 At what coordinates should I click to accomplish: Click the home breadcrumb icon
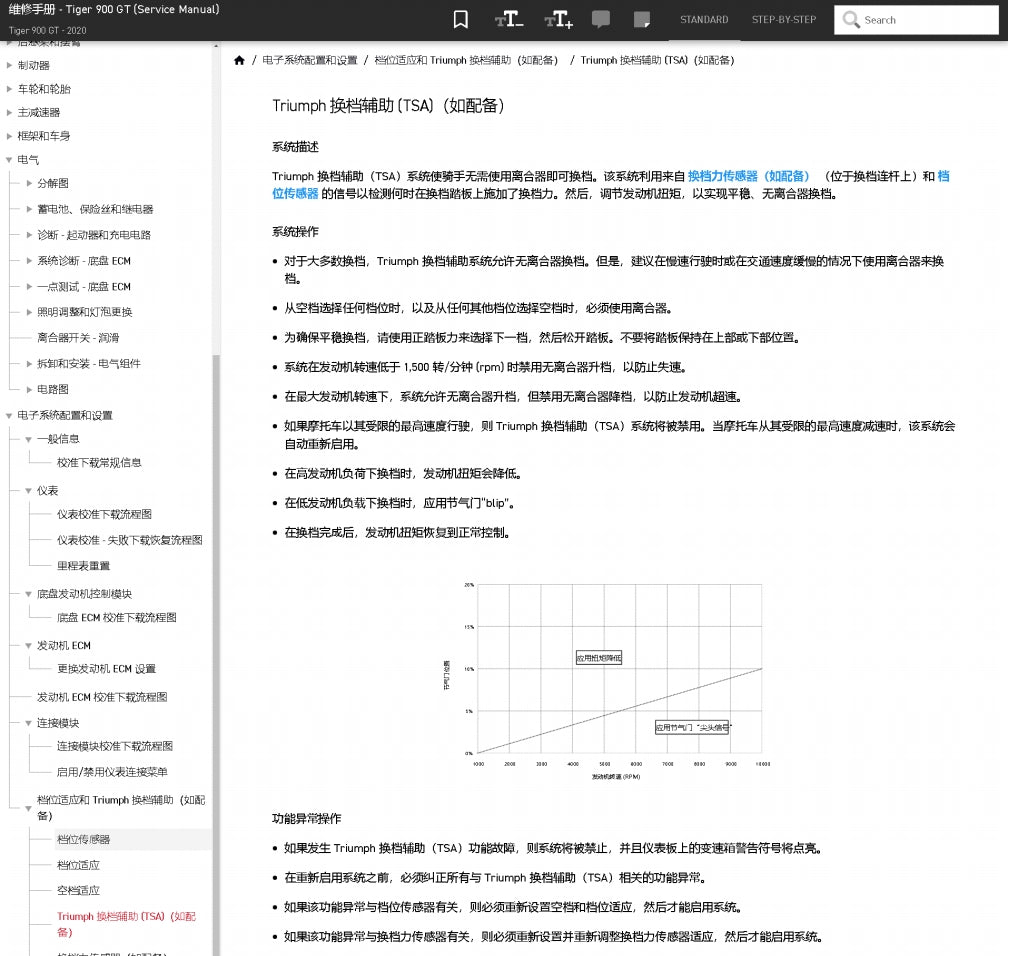click(x=240, y=60)
